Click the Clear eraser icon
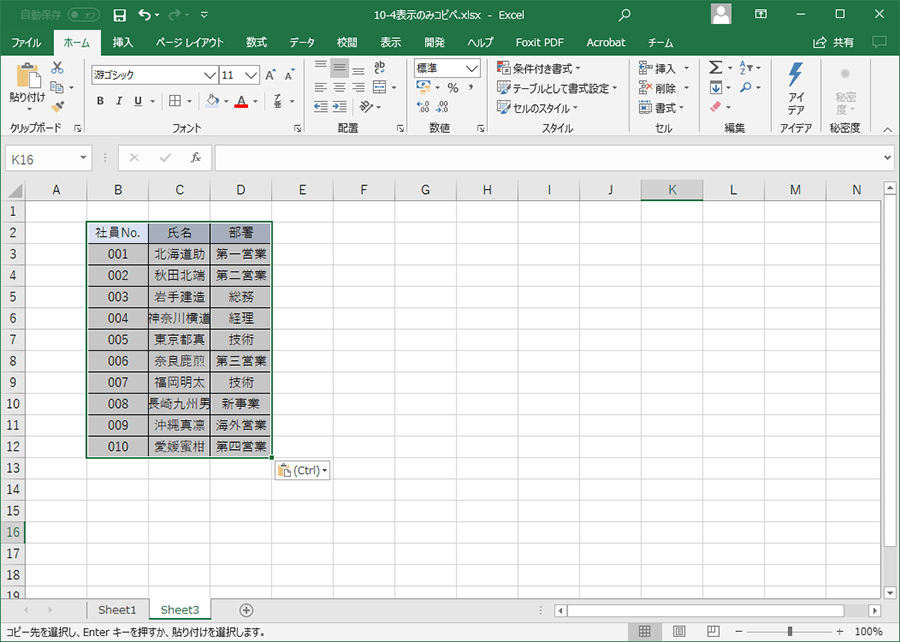Viewport: 900px width, 642px height. point(715,107)
